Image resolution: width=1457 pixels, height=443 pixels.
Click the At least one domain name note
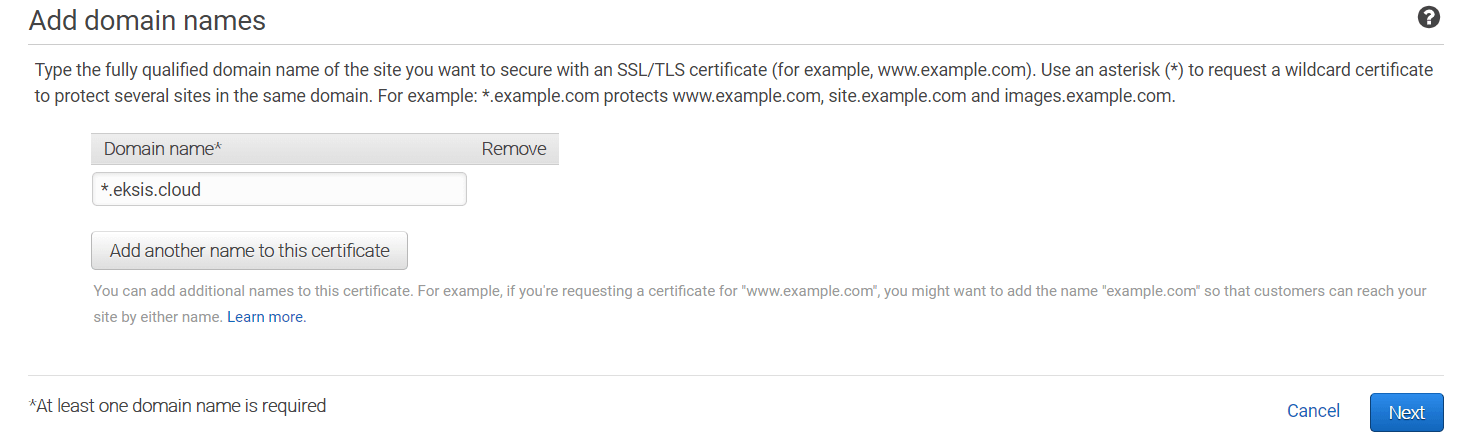pos(178,406)
